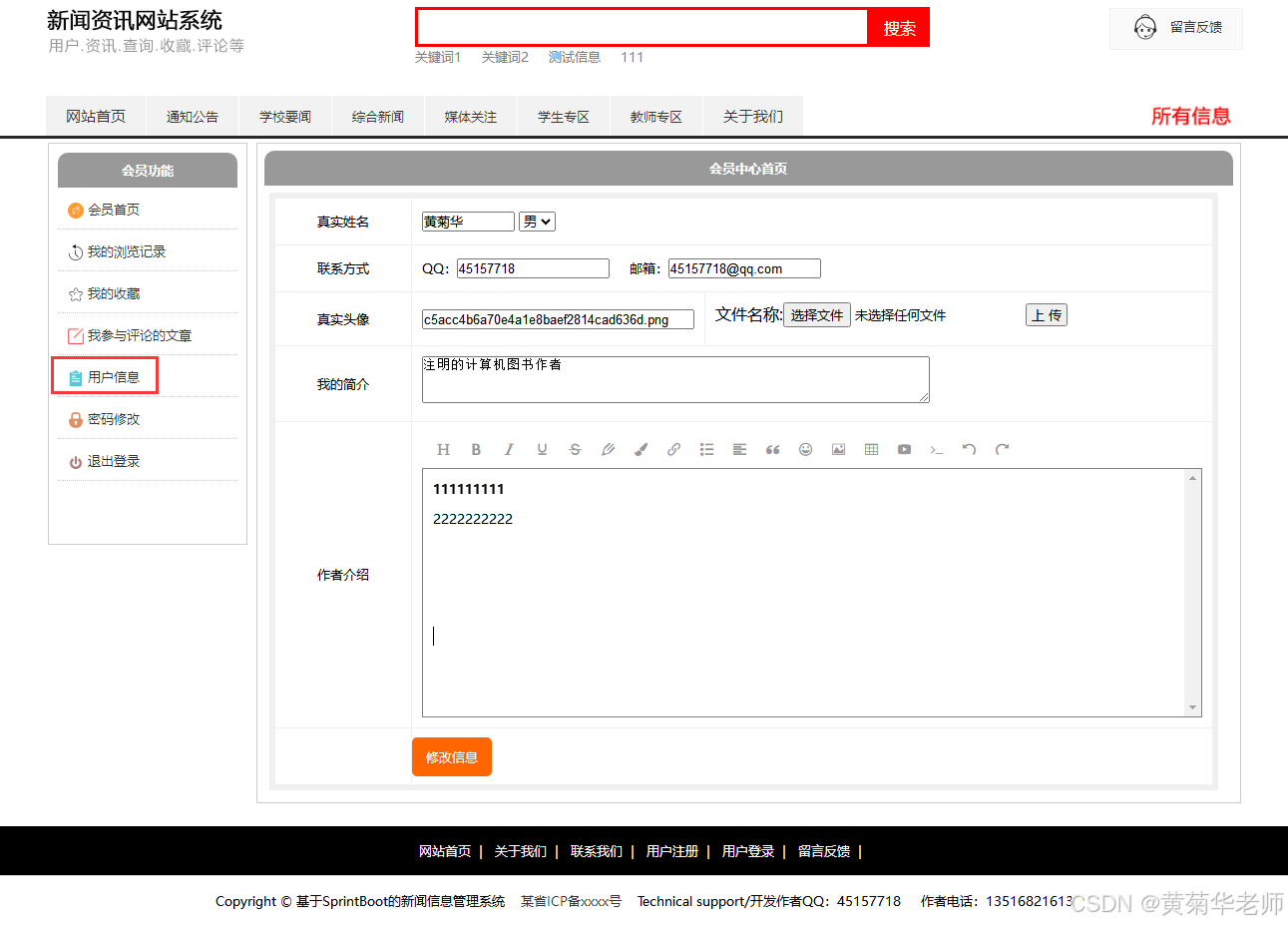Click footer link 留言反馈
The width and height of the screenshot is (1288, 925).
(x=824, y=851)
